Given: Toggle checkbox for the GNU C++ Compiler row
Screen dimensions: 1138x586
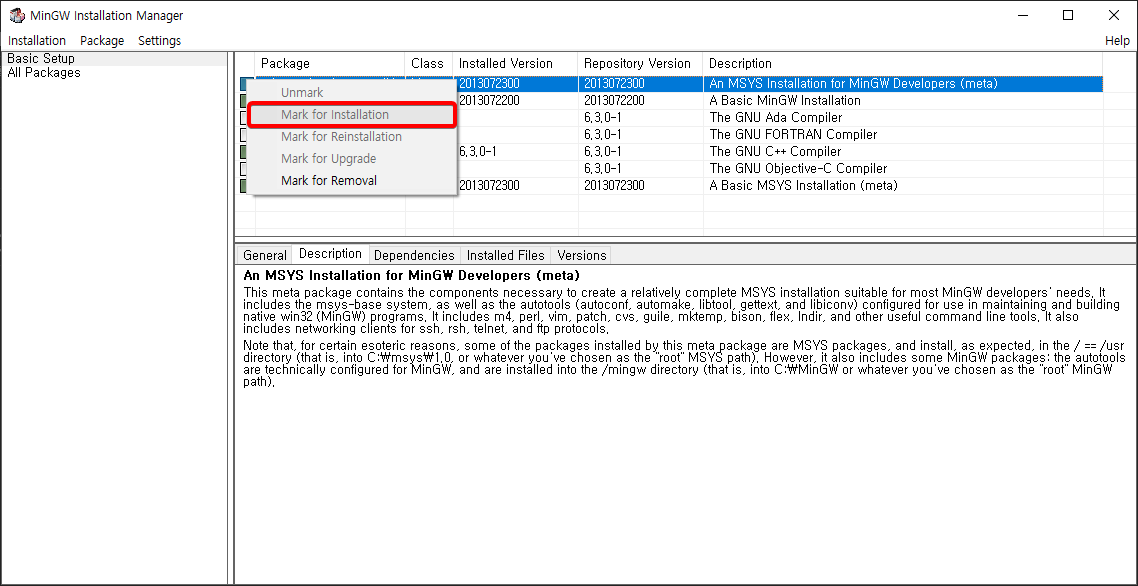Looking at the screenshot, I should 244,152.
